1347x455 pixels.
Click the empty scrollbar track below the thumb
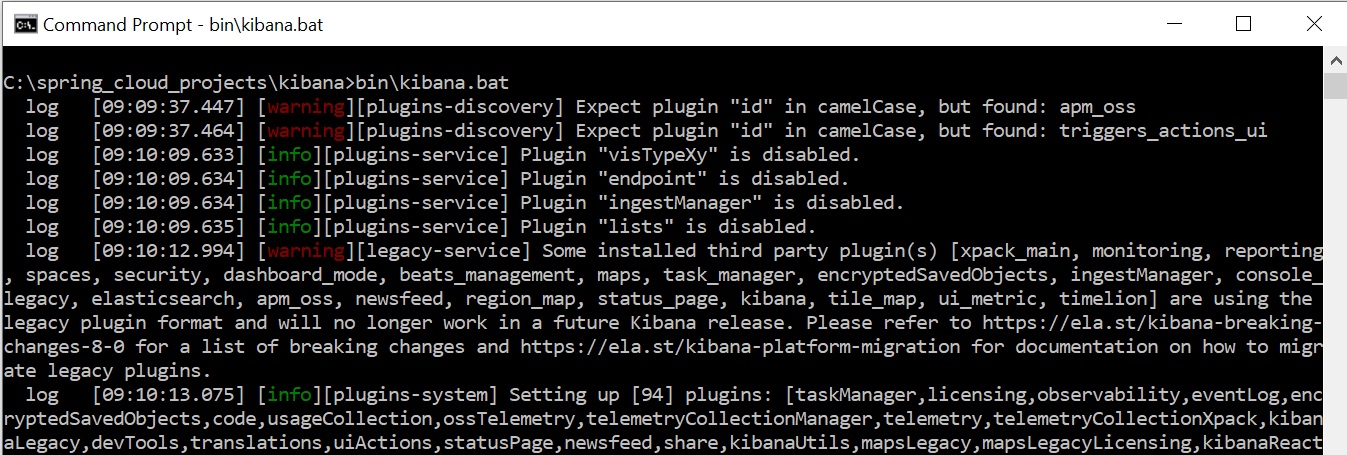[1335, 300]
